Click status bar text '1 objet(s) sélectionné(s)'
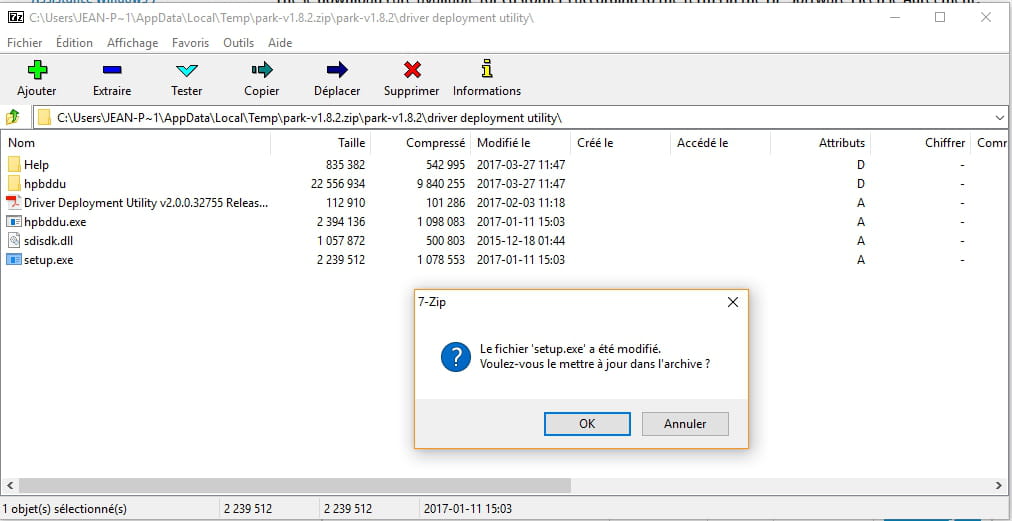This screenshot has height=521, width=1012. 66,509
